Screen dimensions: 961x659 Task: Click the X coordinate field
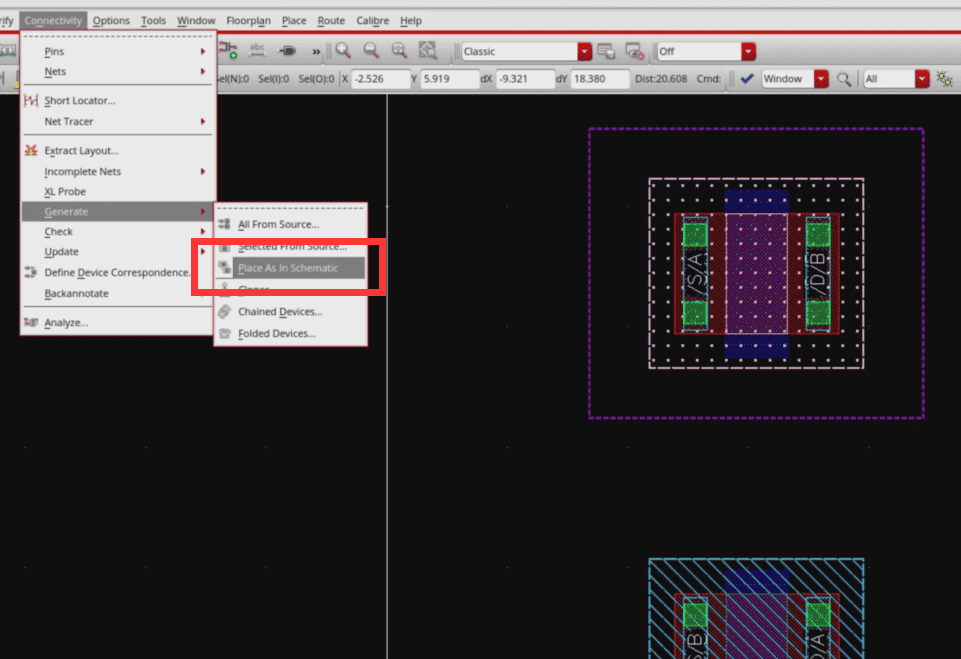pos(381,79)
